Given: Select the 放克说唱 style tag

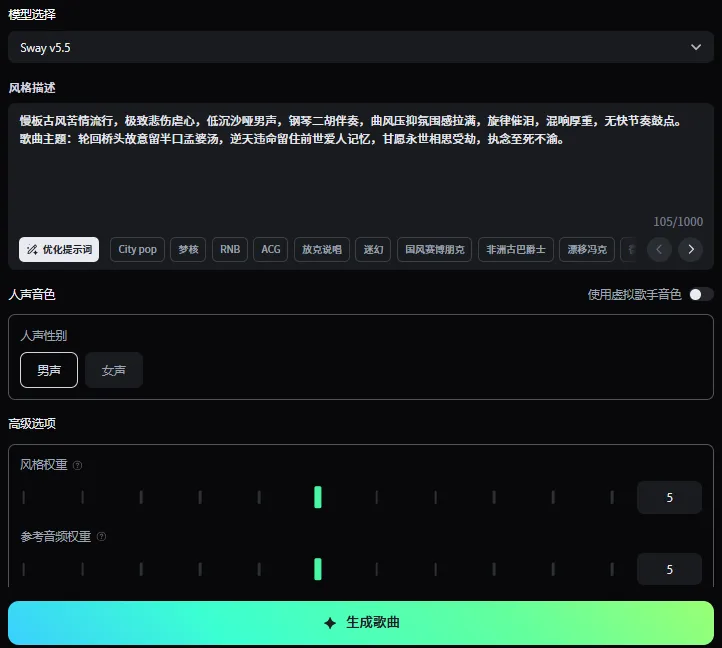Looking at the screenshot, I should 322,250.
